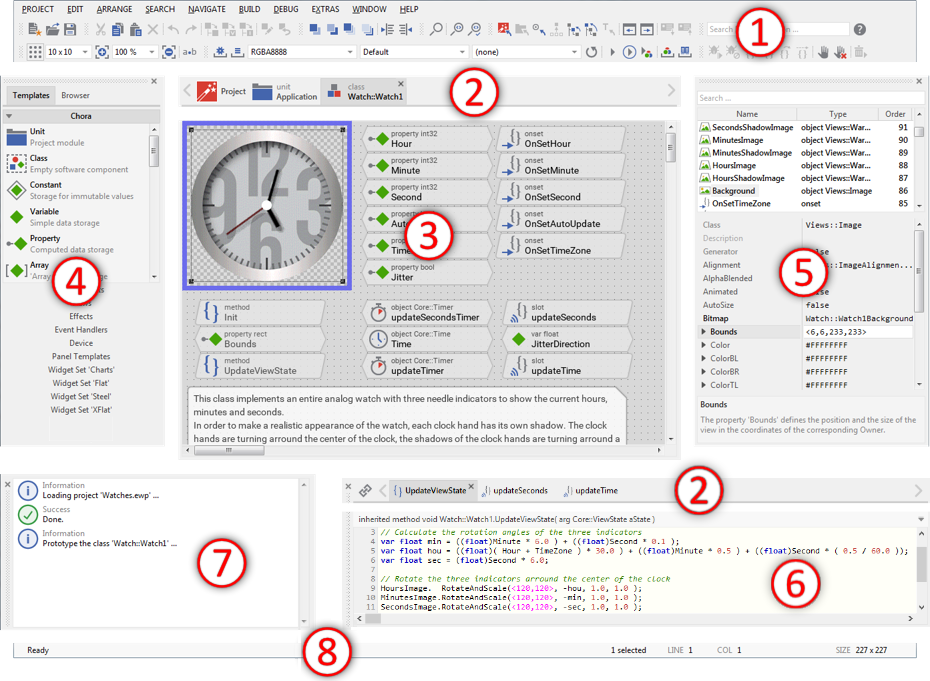Viewport: 930px width, 681px height.
Task: Switch to the updateSeconds code tab
Action: click(515, 491)
